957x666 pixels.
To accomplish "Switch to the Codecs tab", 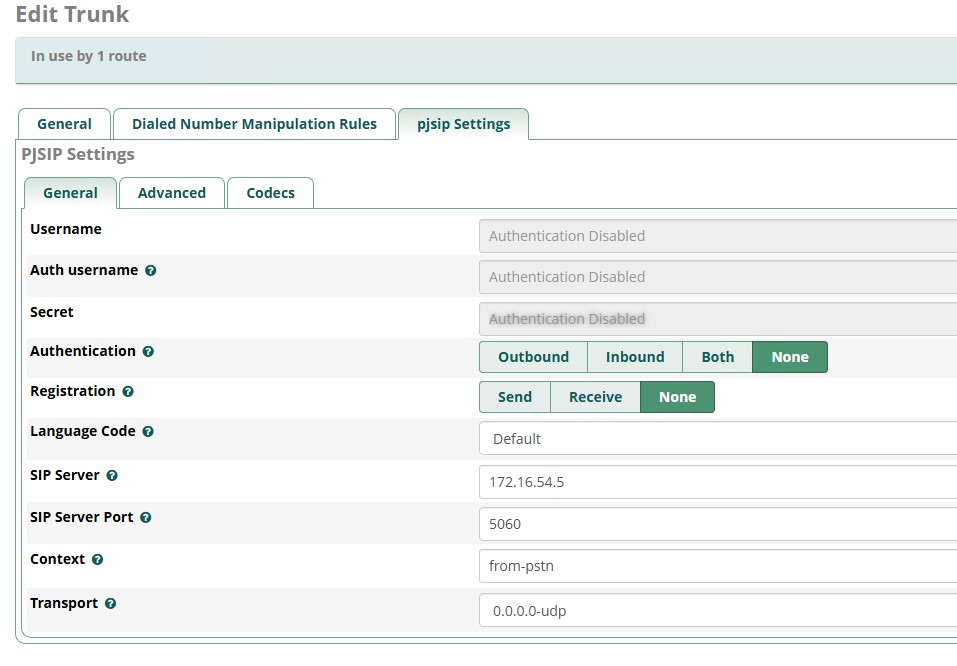I will 270,193.
